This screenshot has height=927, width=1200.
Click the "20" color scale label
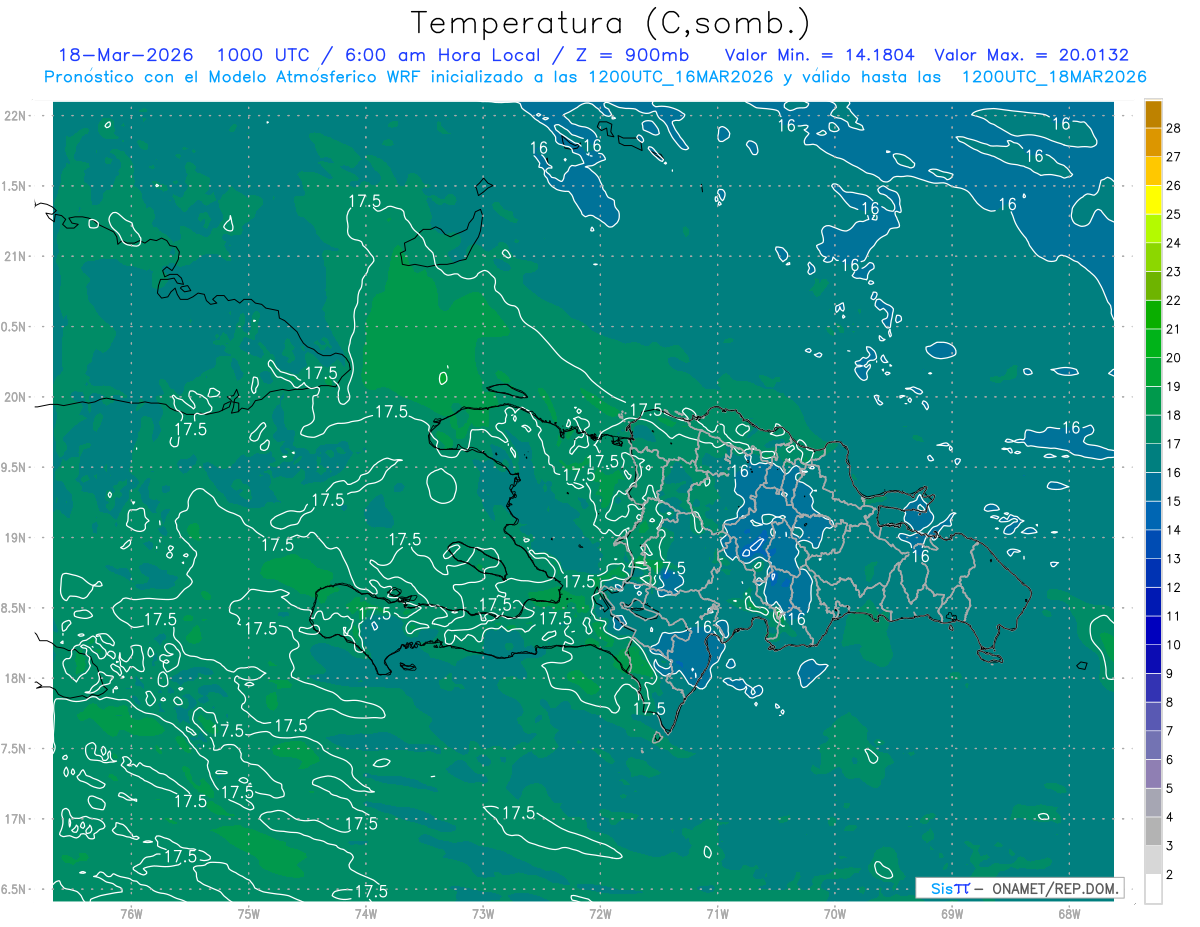(1174, 358)
